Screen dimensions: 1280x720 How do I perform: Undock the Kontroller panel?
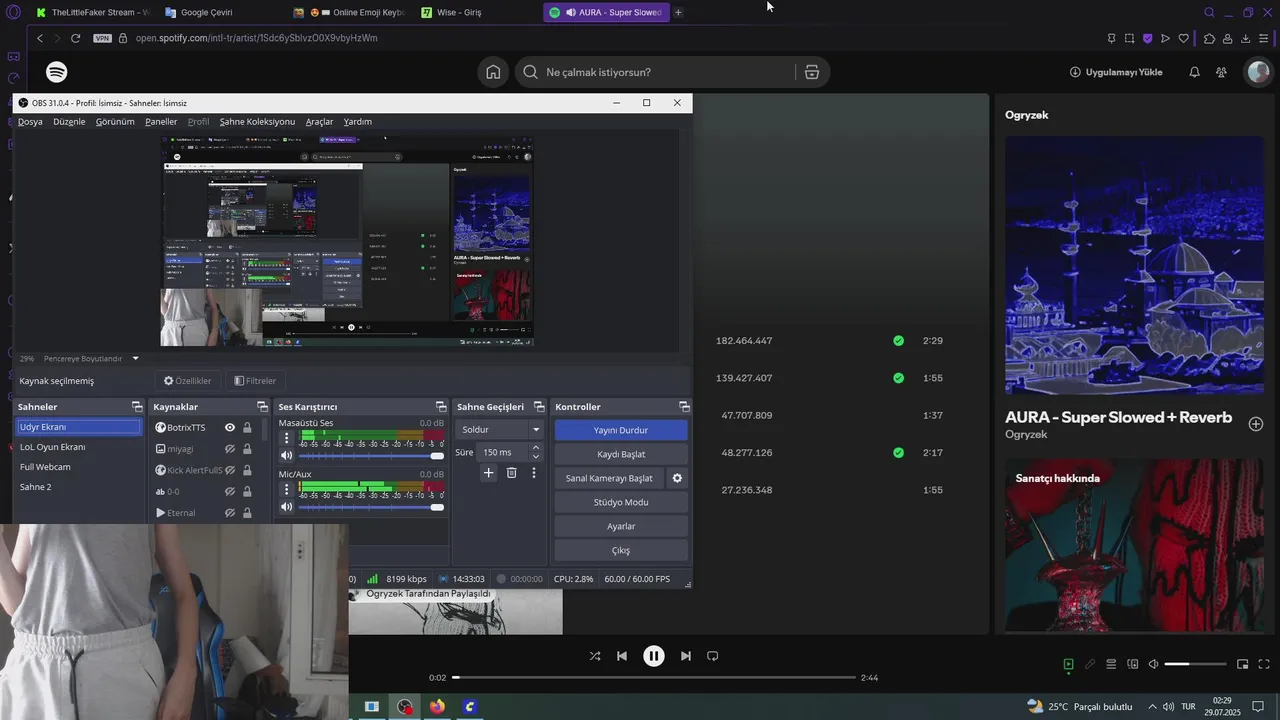(x=684, y=407)
